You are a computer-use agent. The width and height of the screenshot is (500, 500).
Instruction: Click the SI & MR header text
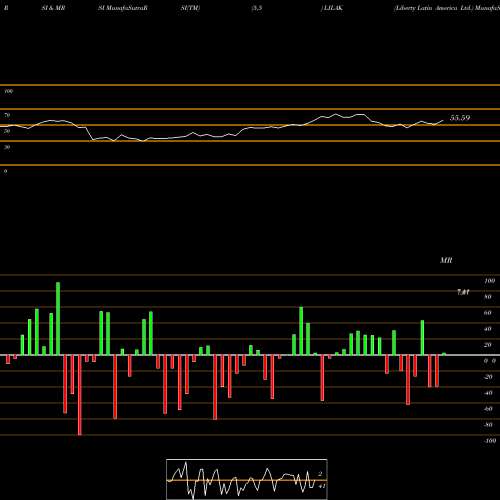[x=53, y=8]
